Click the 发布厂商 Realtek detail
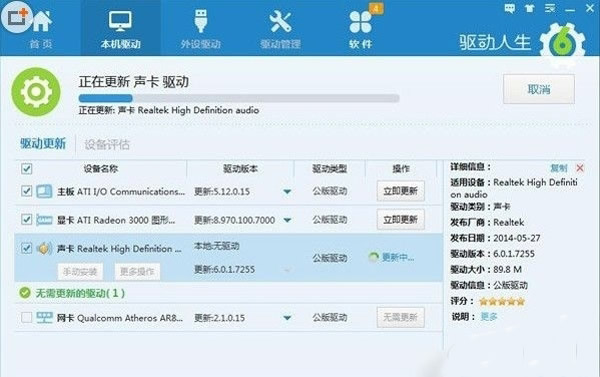The height and width of the screenshot is (377, 600). point(487,222)
